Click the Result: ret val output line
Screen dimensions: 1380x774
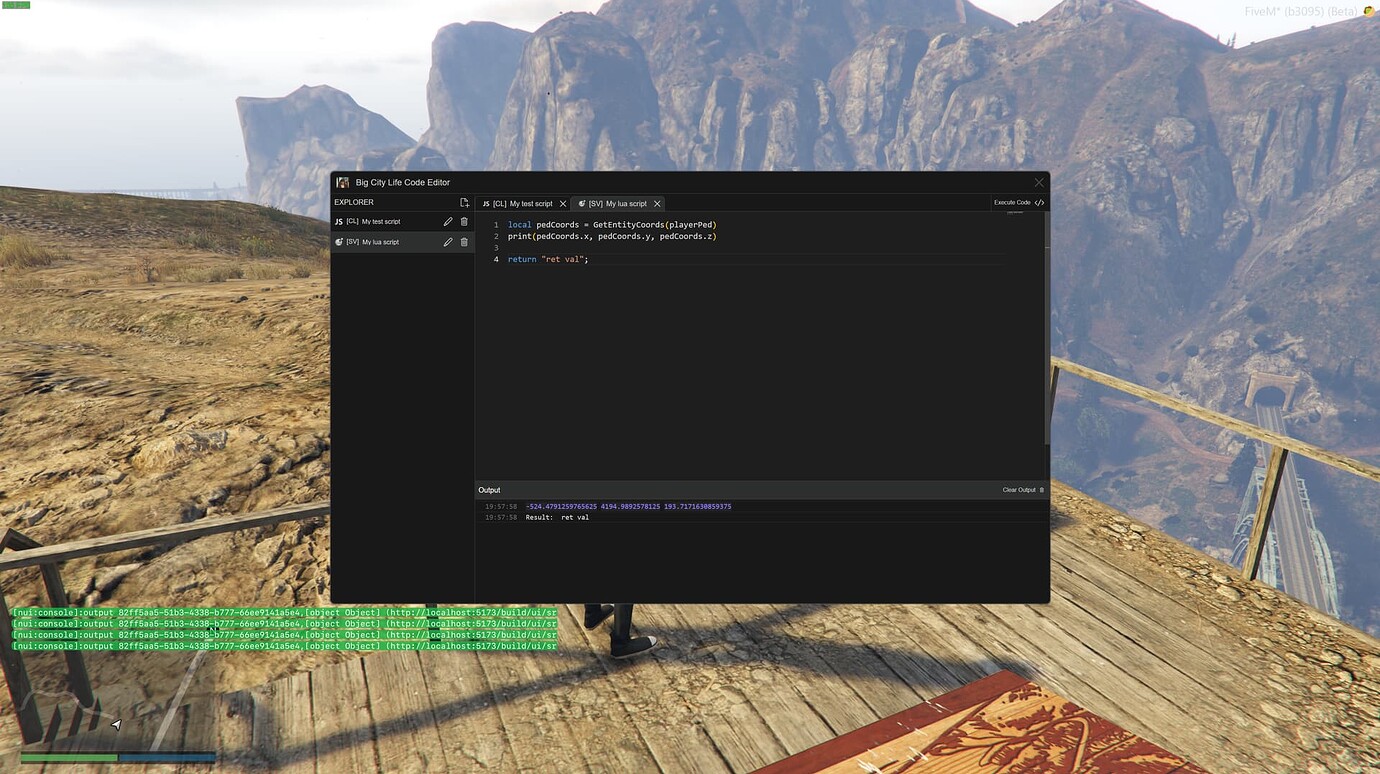coord(557,518)
